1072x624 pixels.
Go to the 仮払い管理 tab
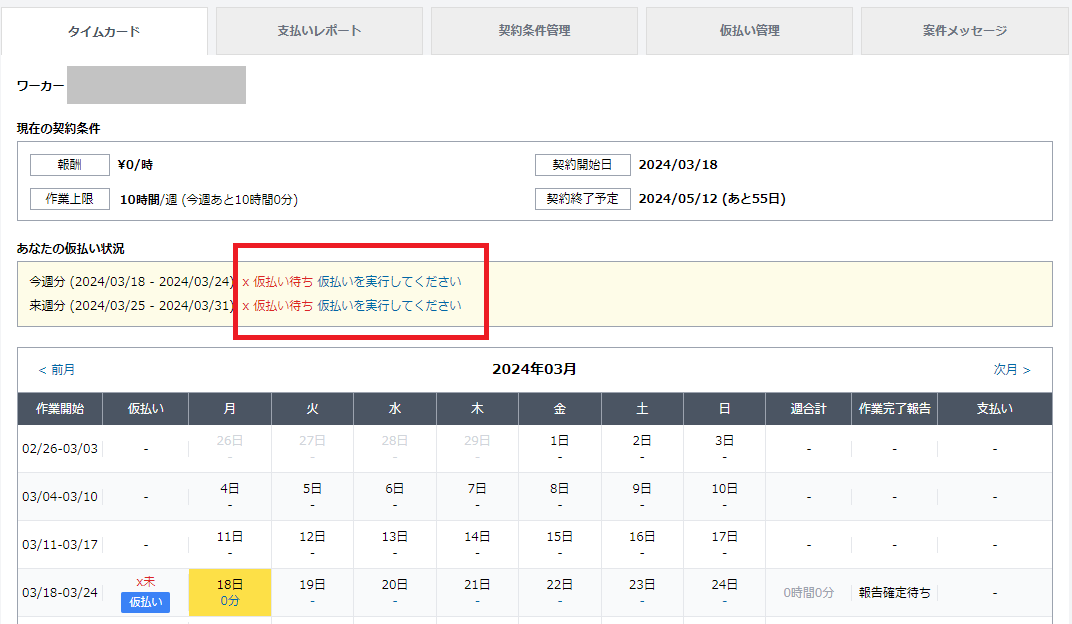pos(749,31)
